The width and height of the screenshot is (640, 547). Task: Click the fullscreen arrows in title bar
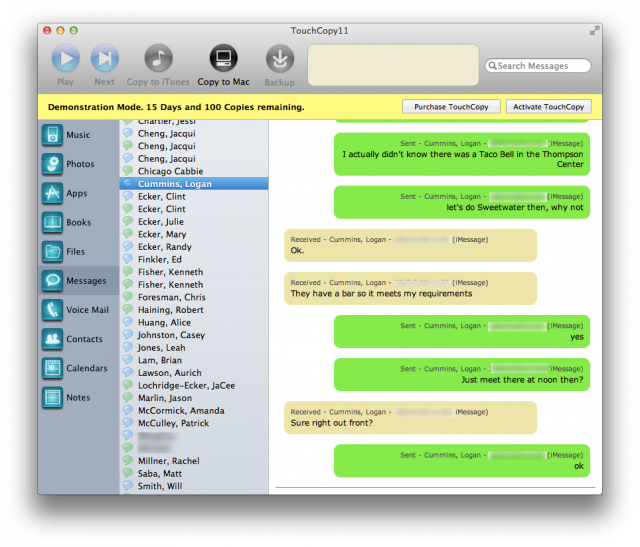pos(594,31)
